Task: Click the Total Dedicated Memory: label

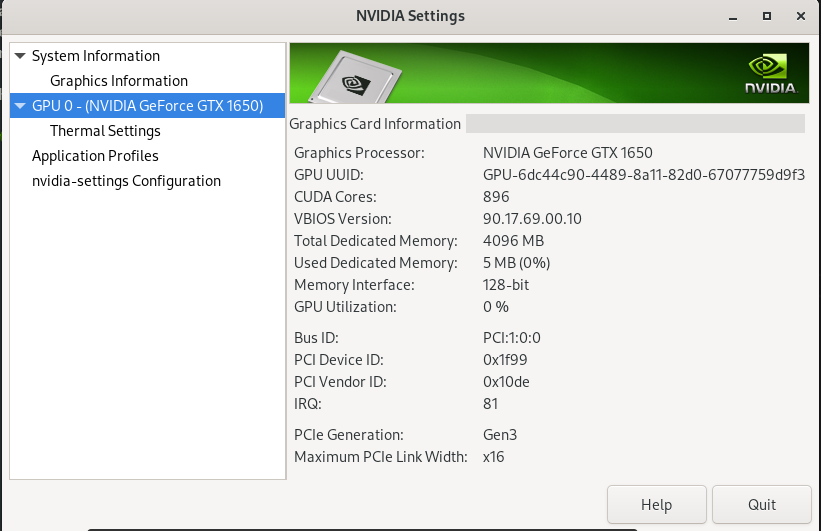Action: coord(375,241)
